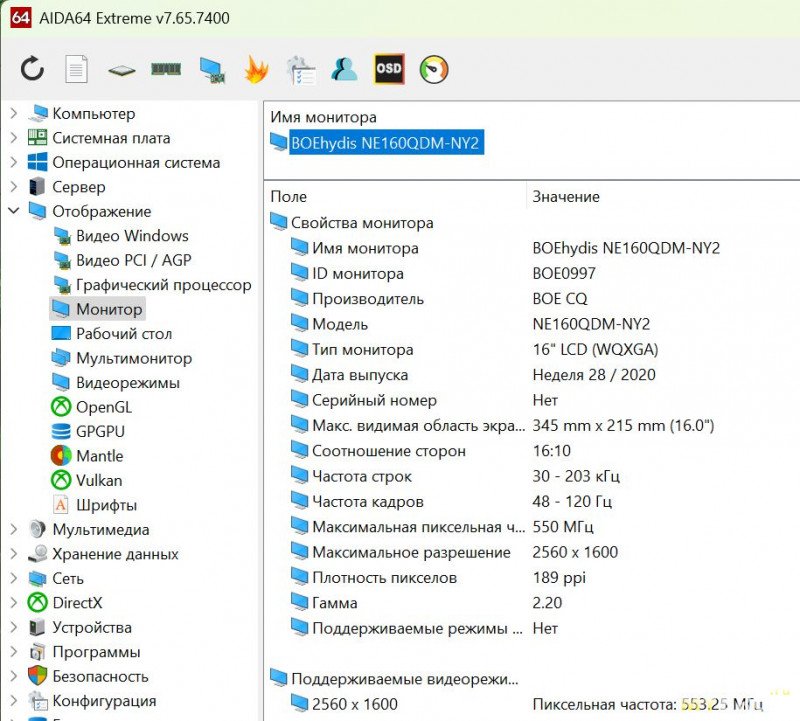Open the Vulkan page
Screen dimensions: 800x721
tap(87, 480)
